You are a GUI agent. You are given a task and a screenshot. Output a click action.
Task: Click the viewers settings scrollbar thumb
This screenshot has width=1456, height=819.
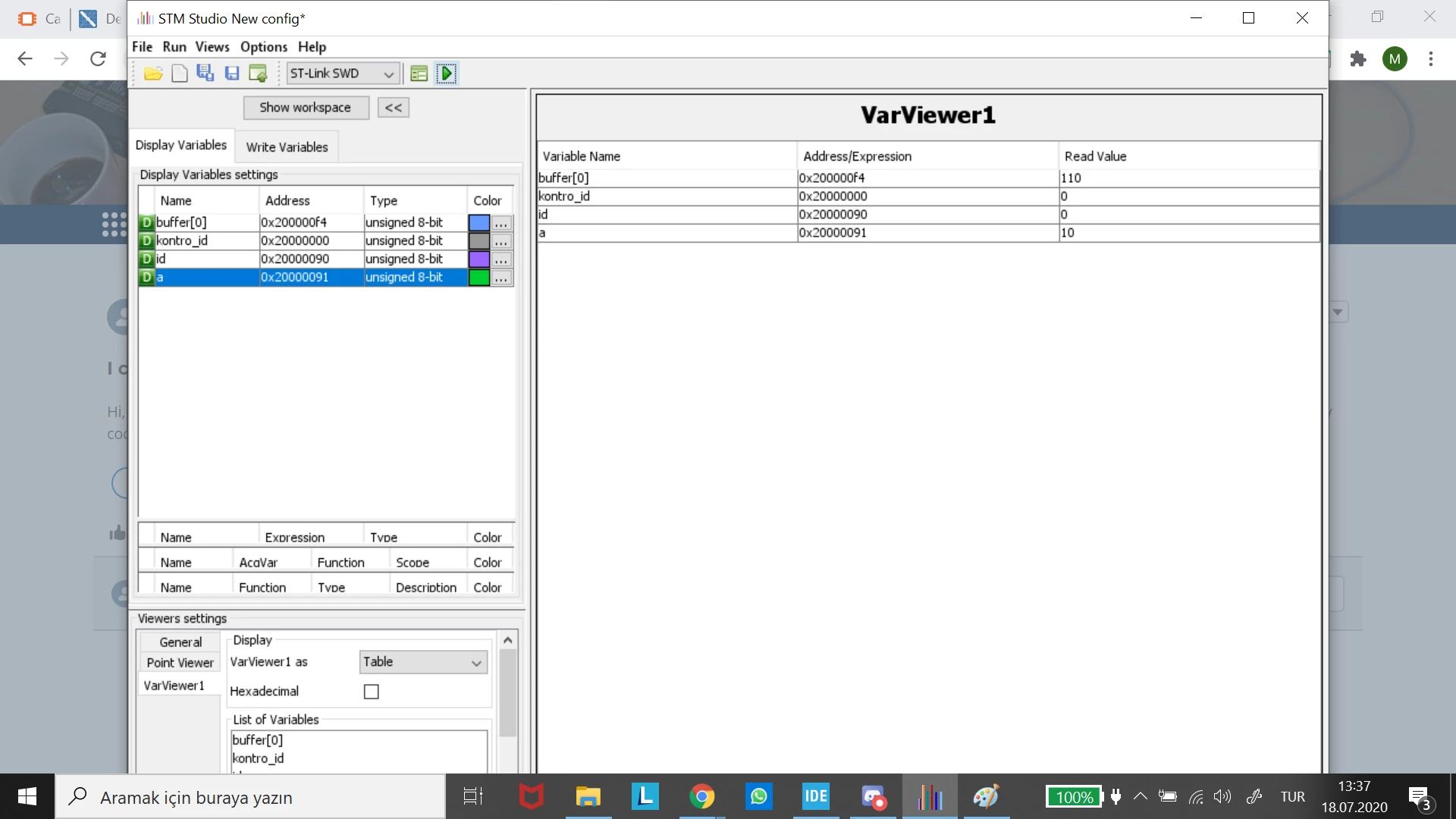(x=508, y=693)
